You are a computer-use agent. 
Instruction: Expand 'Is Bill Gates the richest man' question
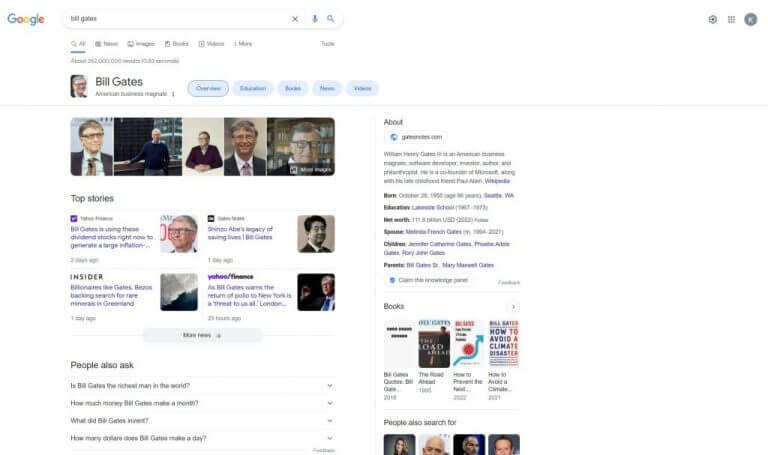(202, 386)
